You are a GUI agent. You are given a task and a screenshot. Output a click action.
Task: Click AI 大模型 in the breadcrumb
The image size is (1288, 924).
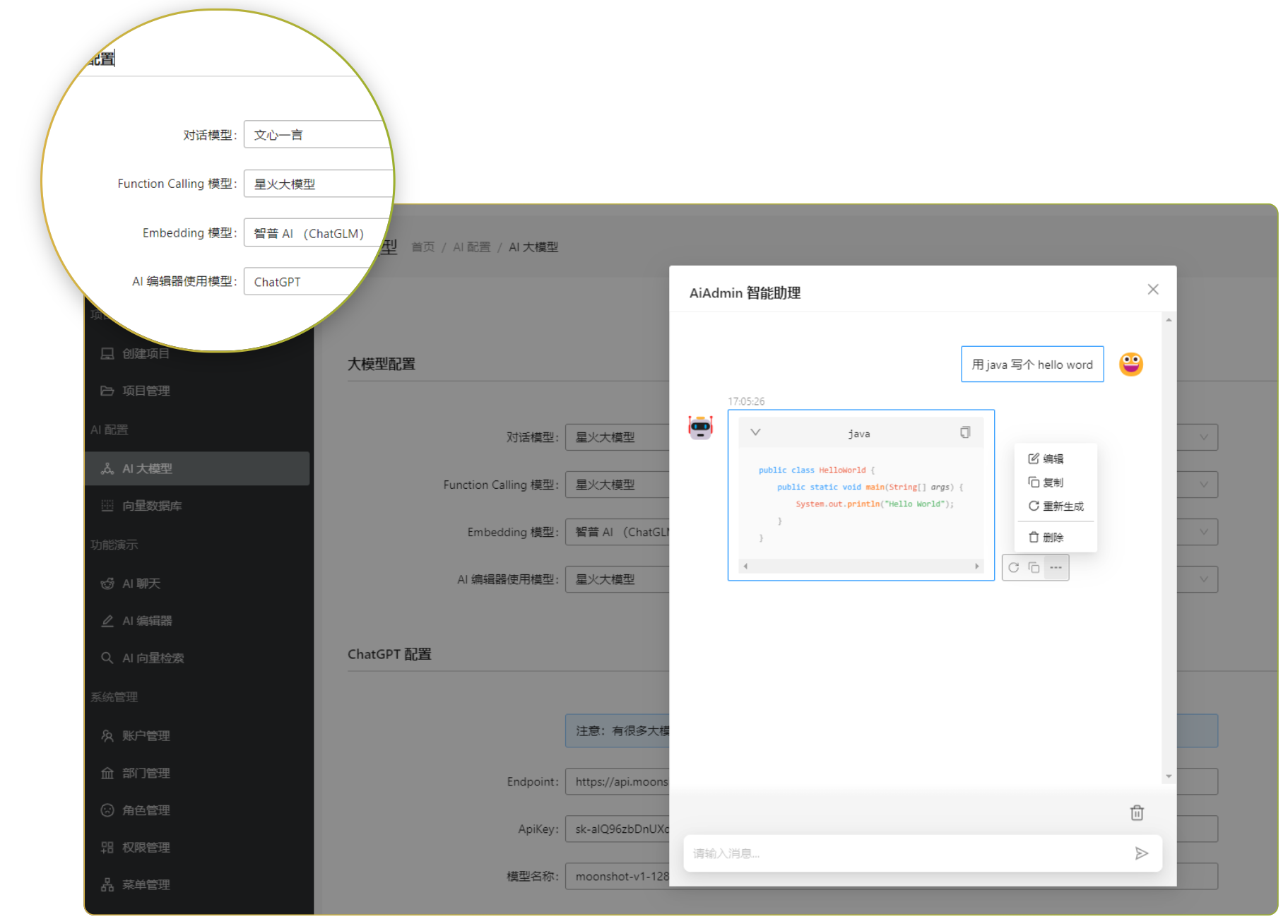533,247
